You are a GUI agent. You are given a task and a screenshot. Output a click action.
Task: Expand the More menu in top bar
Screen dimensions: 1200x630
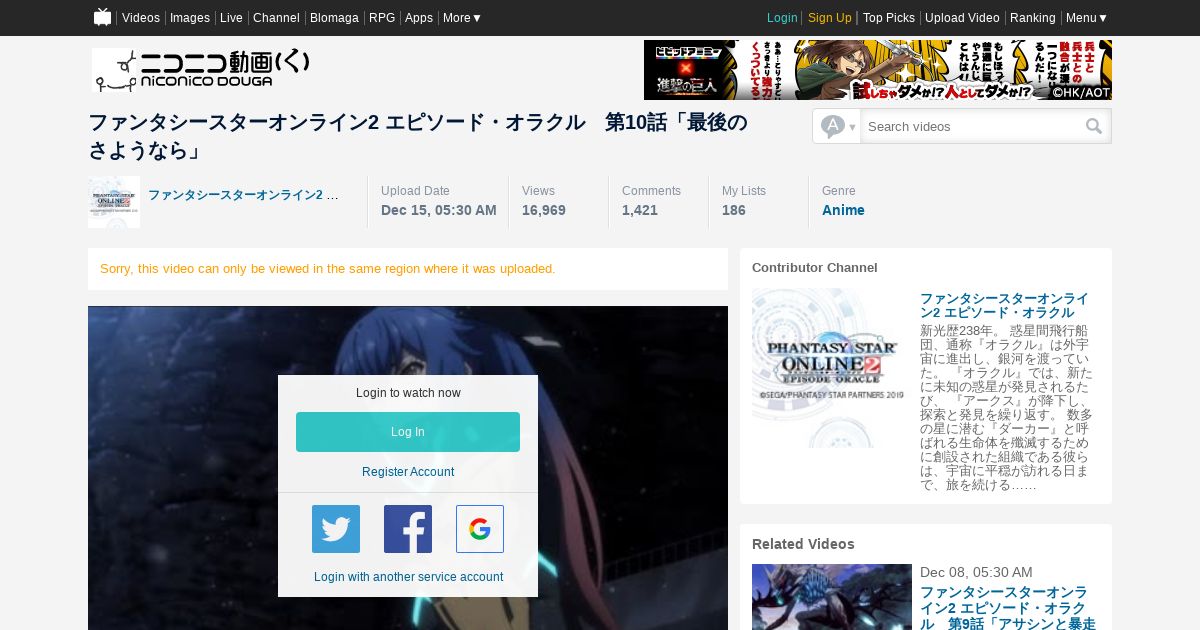[x=462, y=18]
